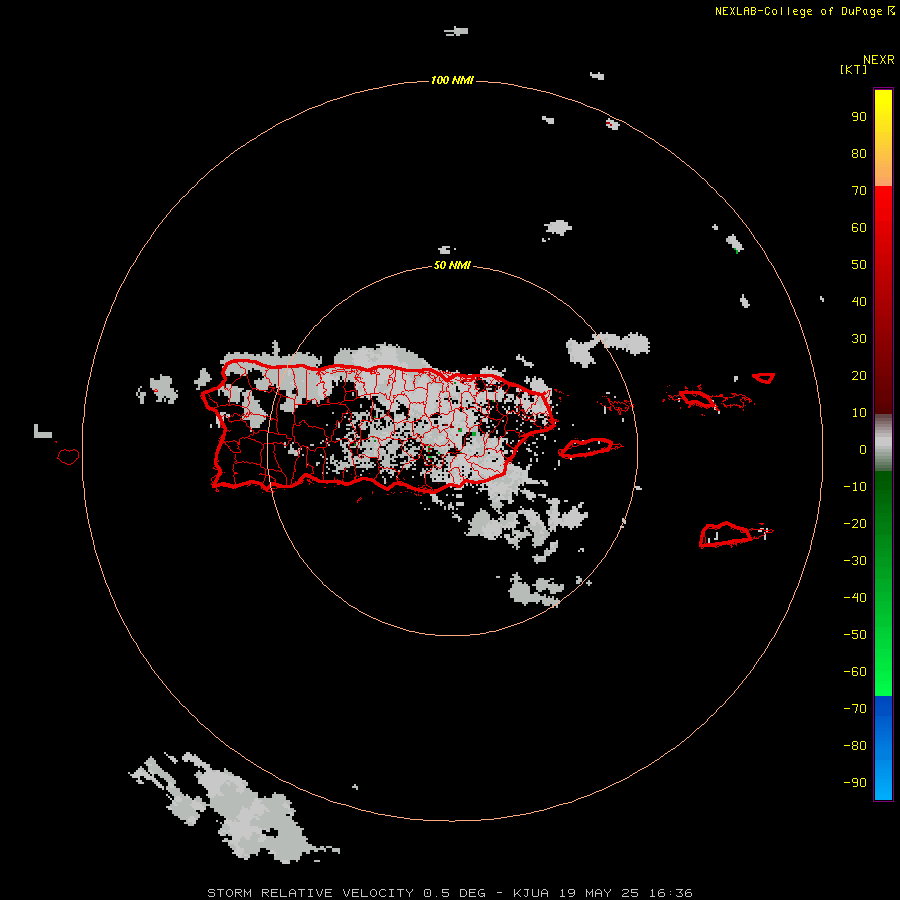Click the St. Croix island outline in the southeast
900x900 pixels.
[x=726, y=534]
